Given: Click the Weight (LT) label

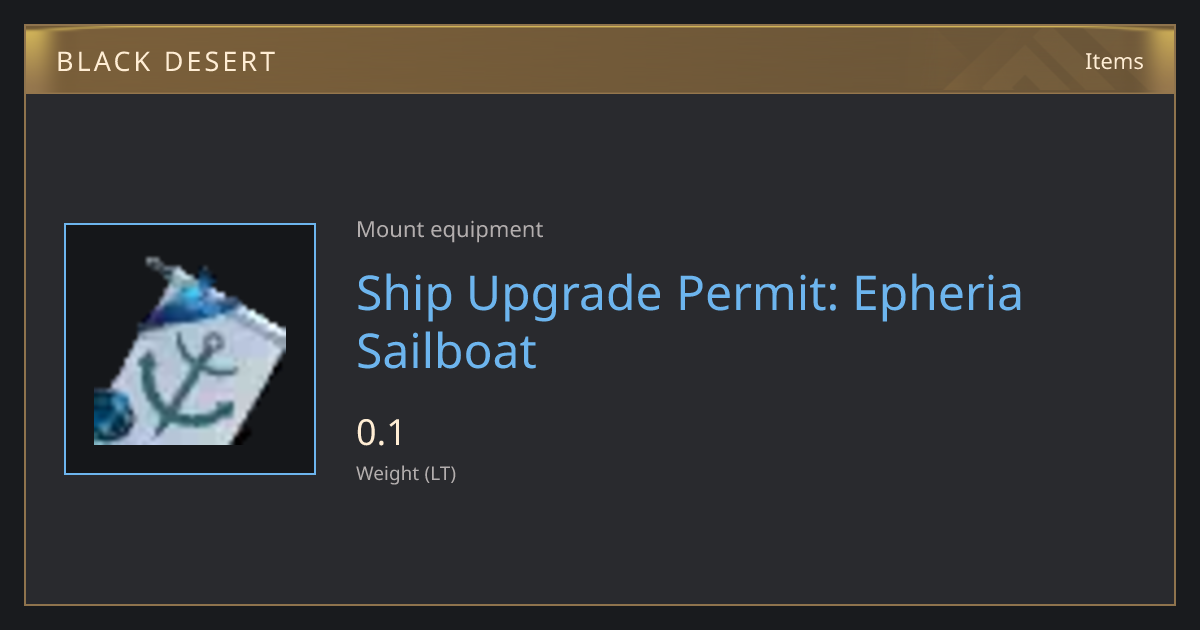Looking at the screenshot, I should coord(406,474).
